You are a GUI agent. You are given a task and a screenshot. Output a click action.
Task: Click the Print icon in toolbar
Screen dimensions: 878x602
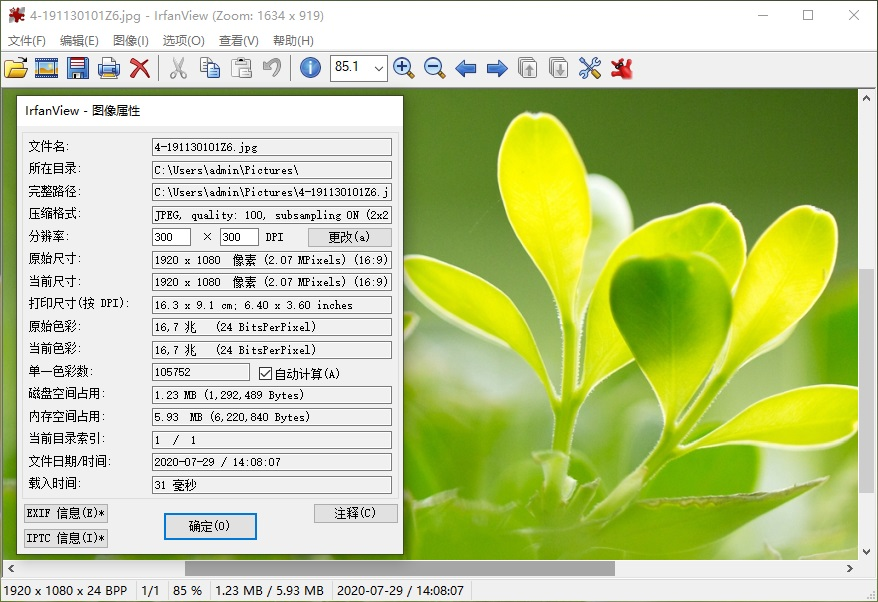coord(109,68)
